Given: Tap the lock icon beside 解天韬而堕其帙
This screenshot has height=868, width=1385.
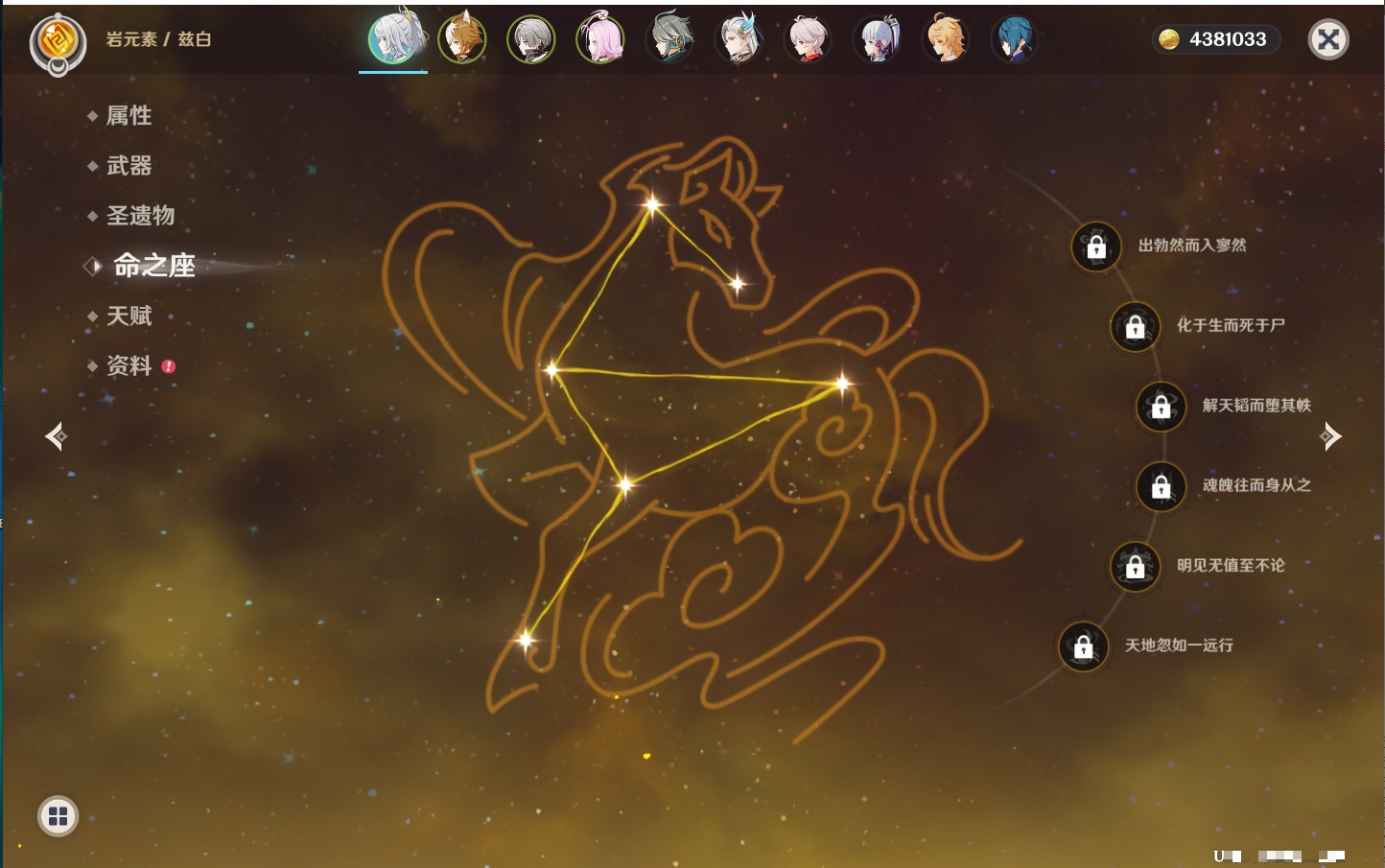Looking at the screenshot, I should [x=1161, y=407].
